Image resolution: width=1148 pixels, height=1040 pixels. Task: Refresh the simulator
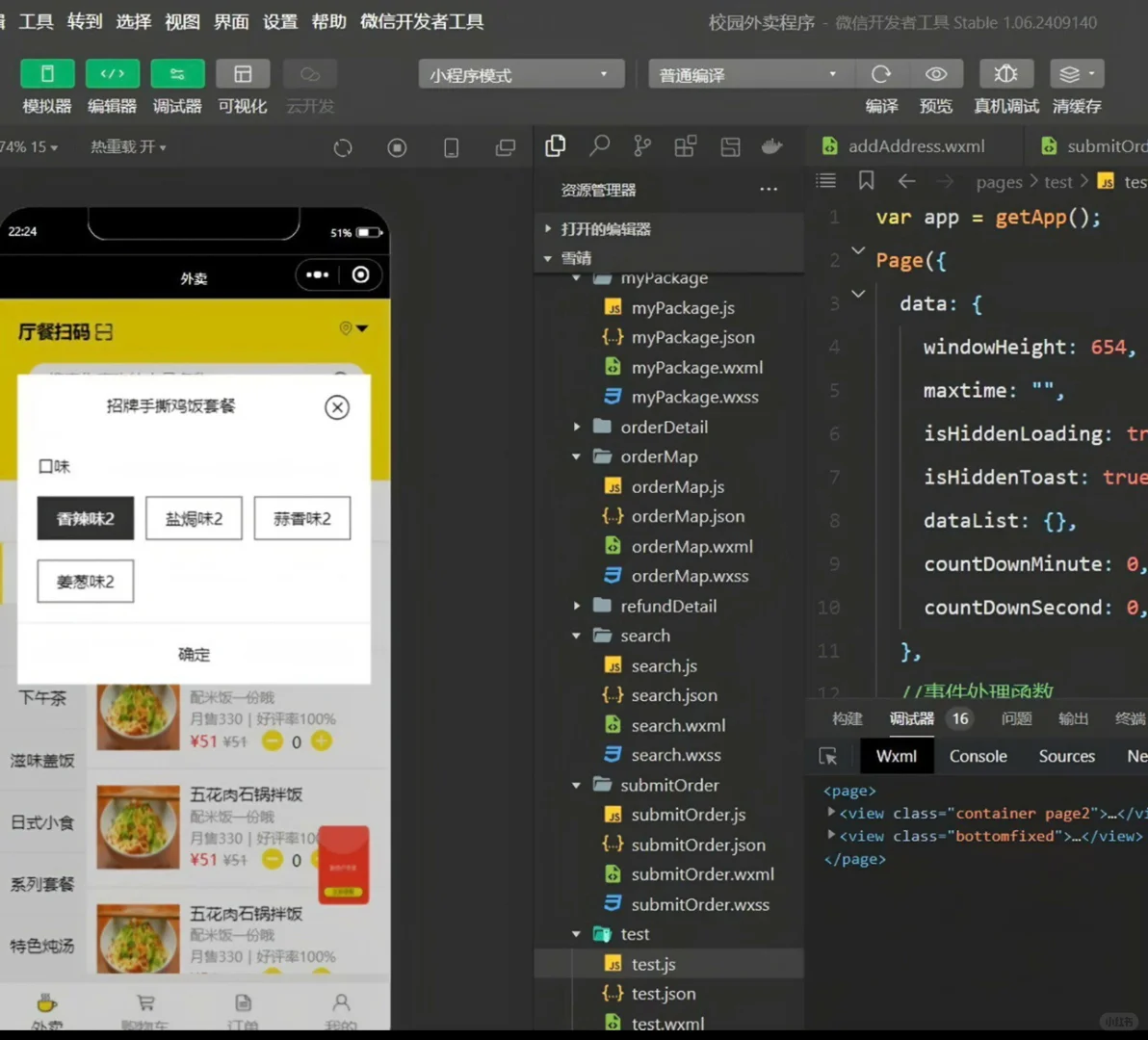coord(343,148)
